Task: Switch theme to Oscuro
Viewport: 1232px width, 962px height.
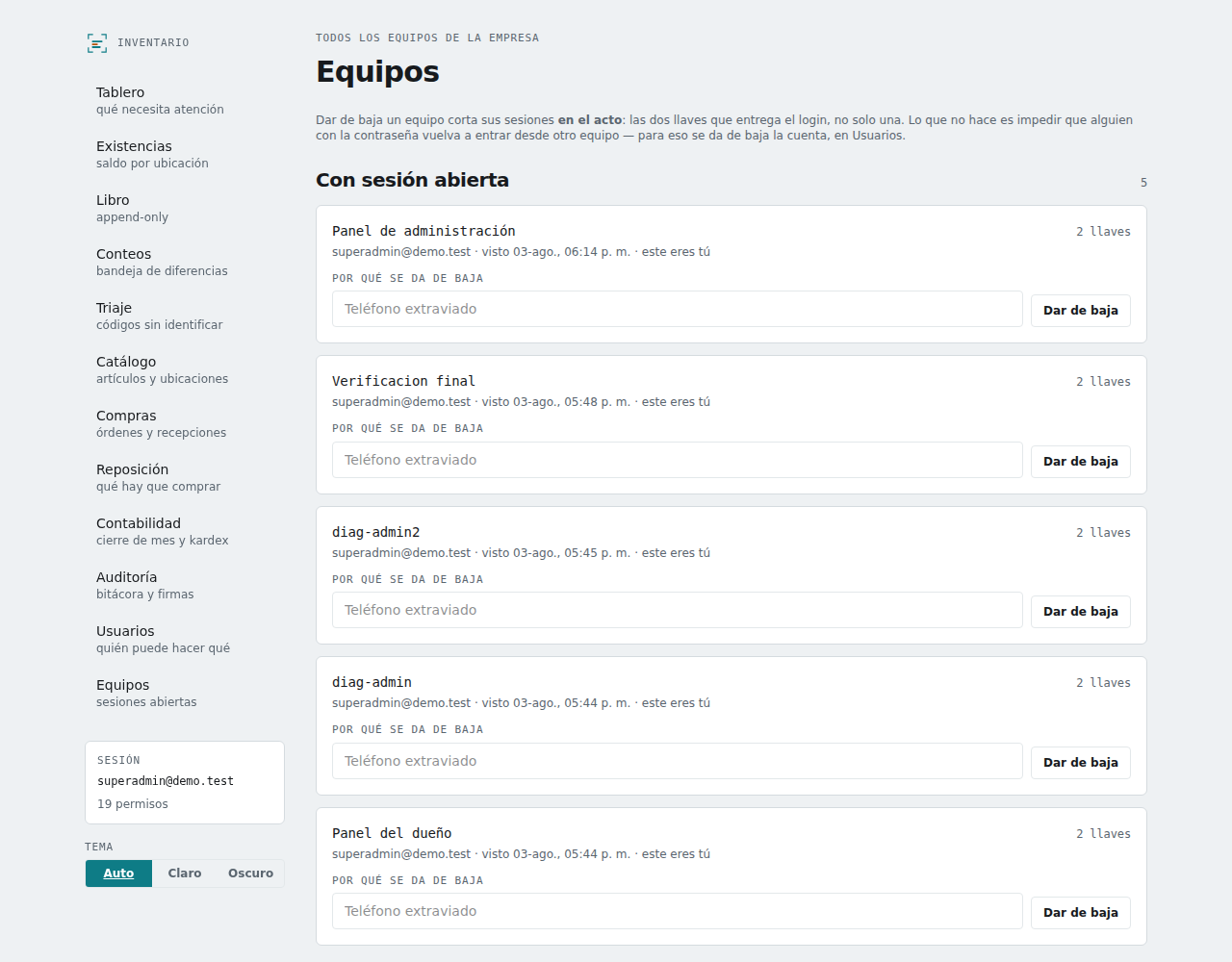Action: [250, 873]
